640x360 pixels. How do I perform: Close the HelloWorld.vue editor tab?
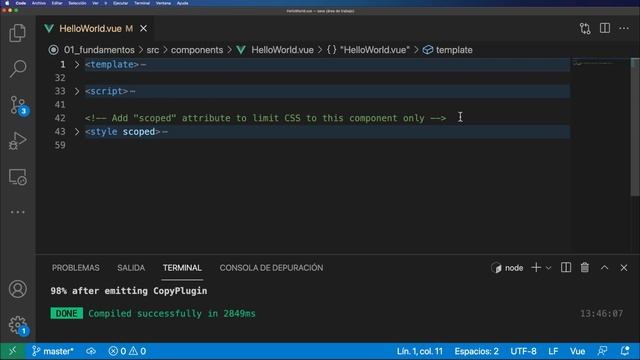[x=143, y=29]
